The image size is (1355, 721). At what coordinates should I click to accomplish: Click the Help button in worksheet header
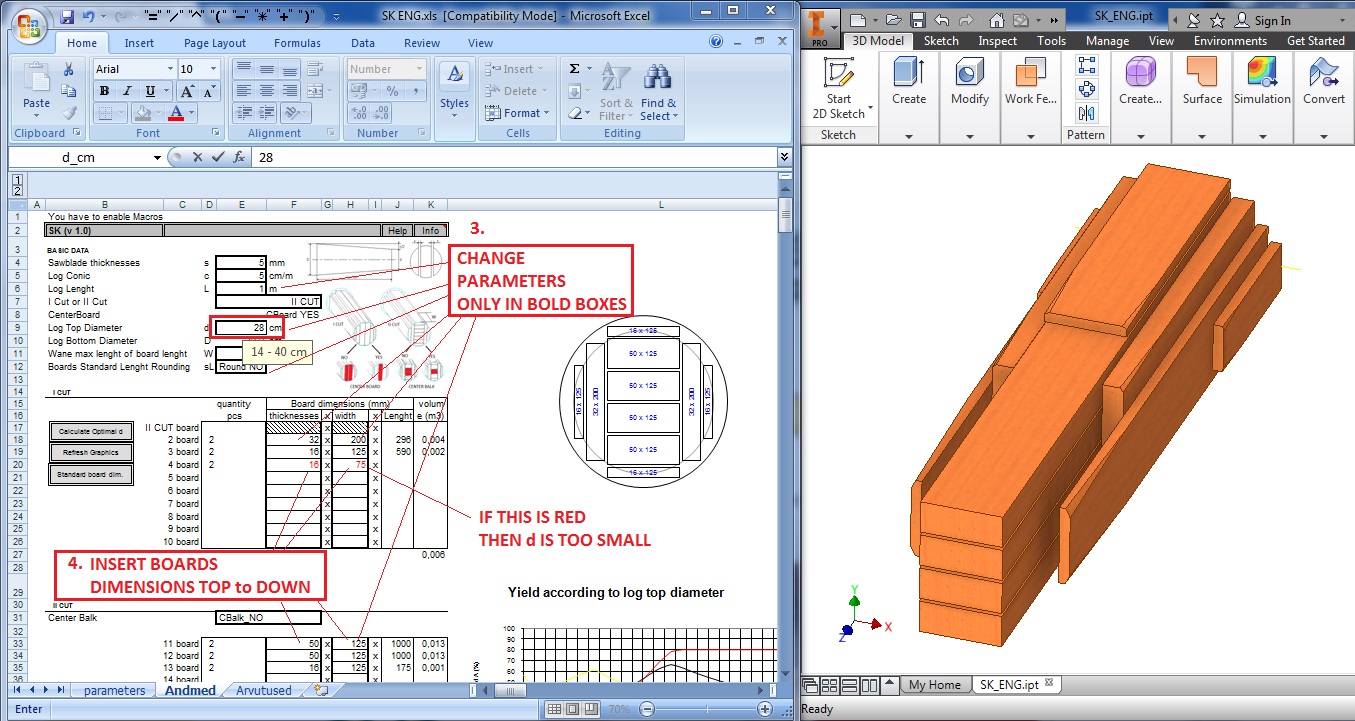tap(397, 230)
